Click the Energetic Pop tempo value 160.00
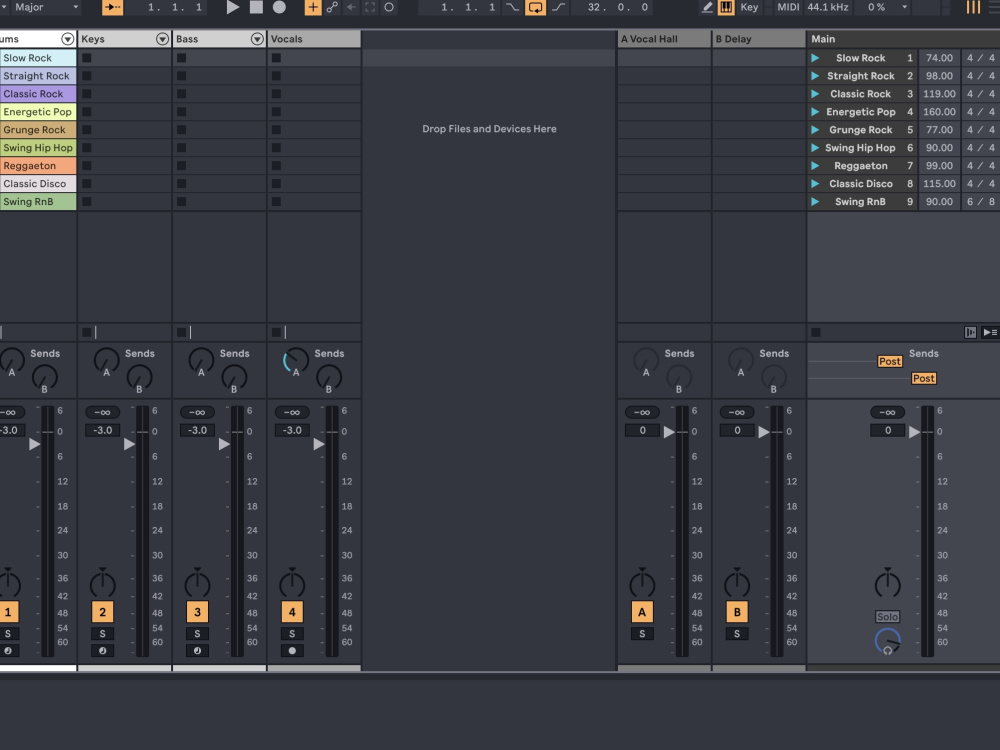Screen dimensions: 1000x750 [939, 112]
